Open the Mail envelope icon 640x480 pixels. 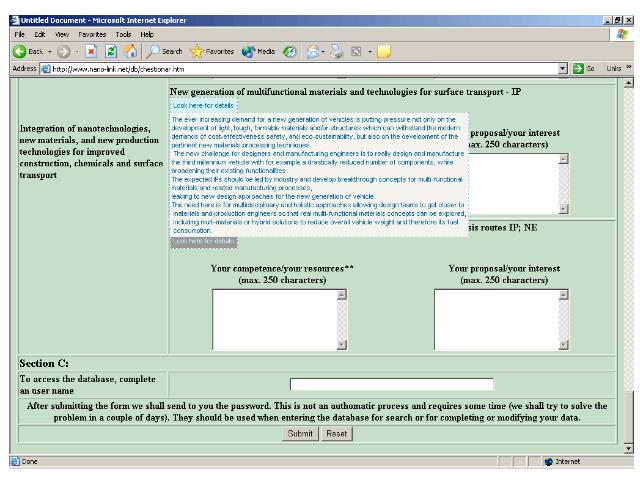pos(312,51)
